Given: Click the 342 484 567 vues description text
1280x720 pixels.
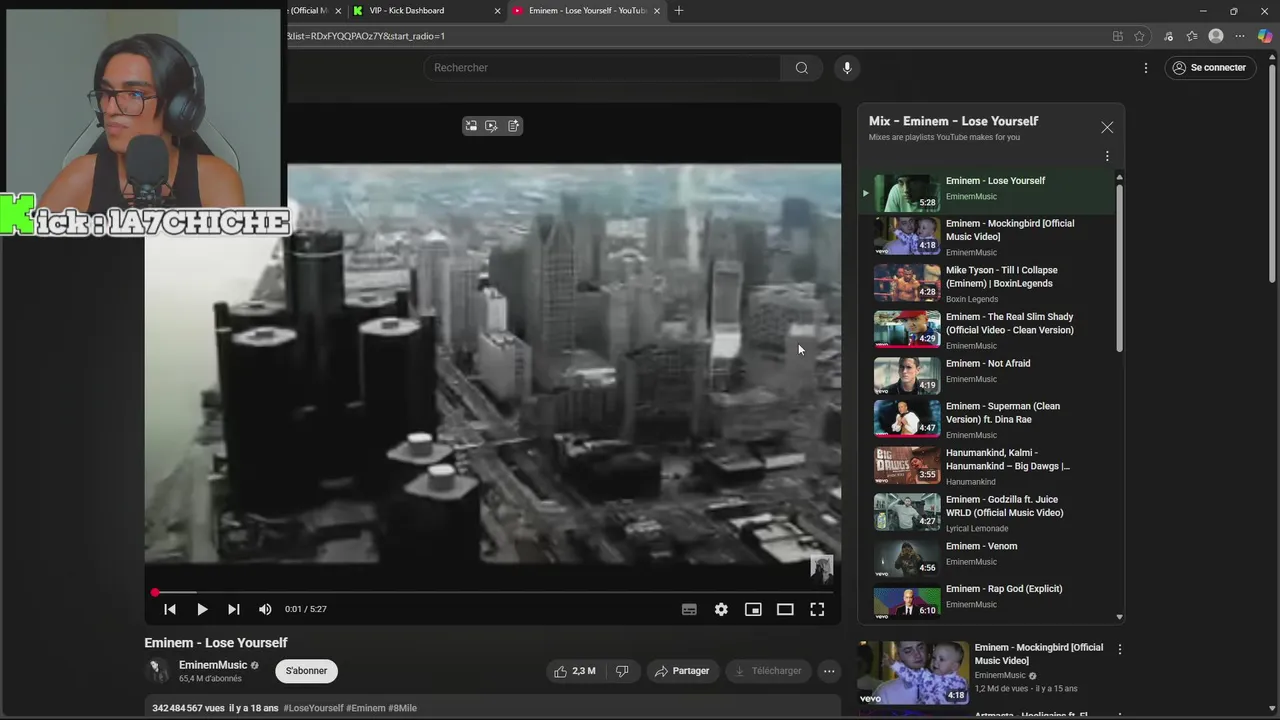Looking at the screenshot, I should click(187, 708).
